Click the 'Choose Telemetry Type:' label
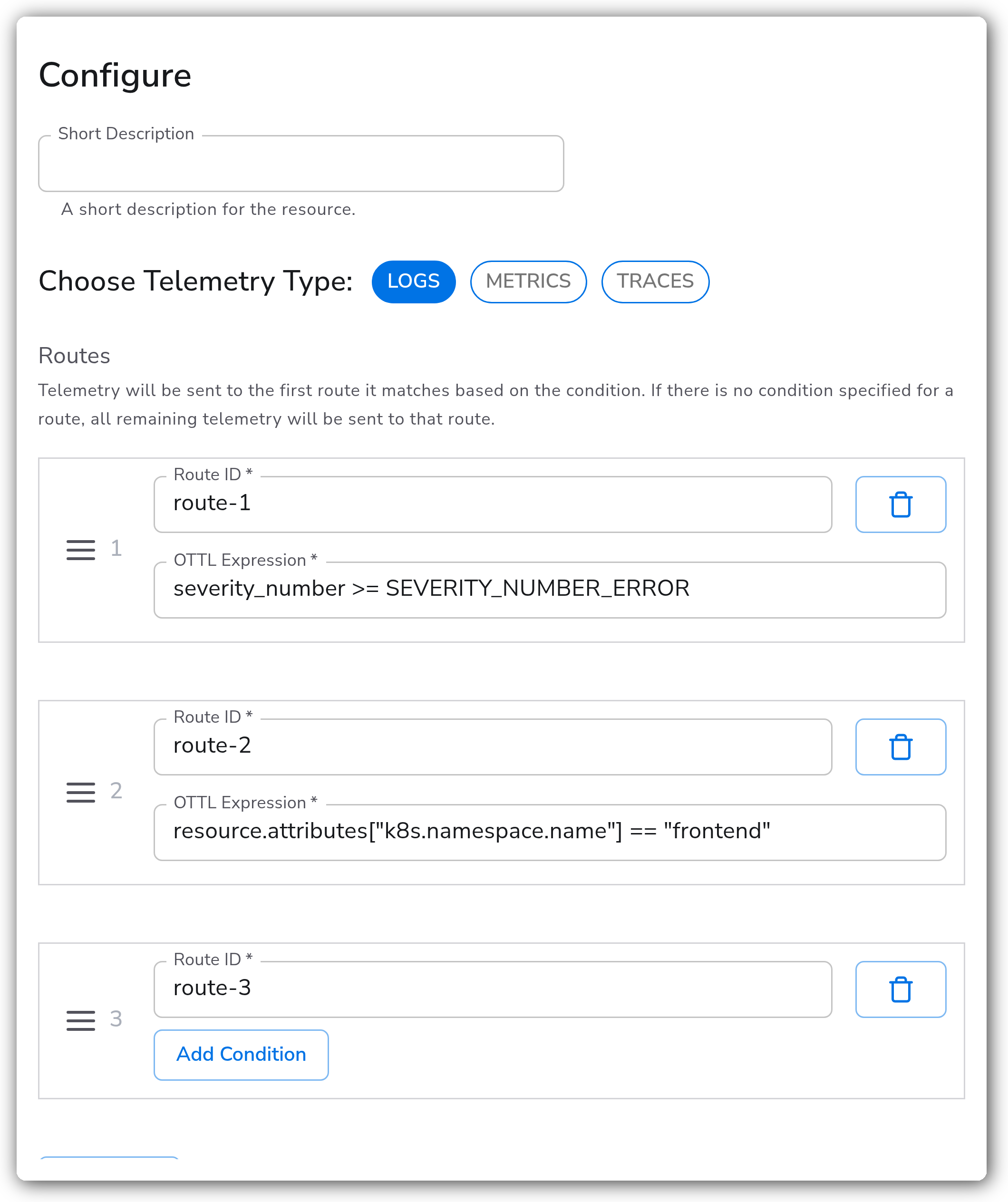 click(x=195, y=281)
